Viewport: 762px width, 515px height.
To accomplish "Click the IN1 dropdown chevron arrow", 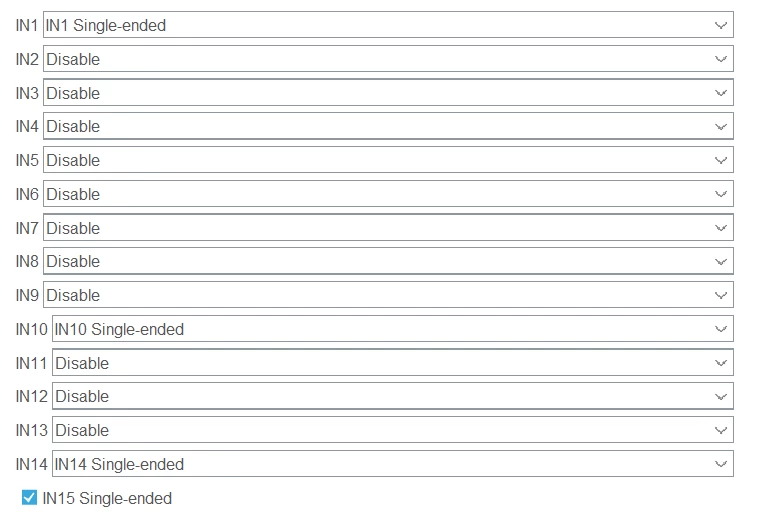I will click(x=721, y=25).
